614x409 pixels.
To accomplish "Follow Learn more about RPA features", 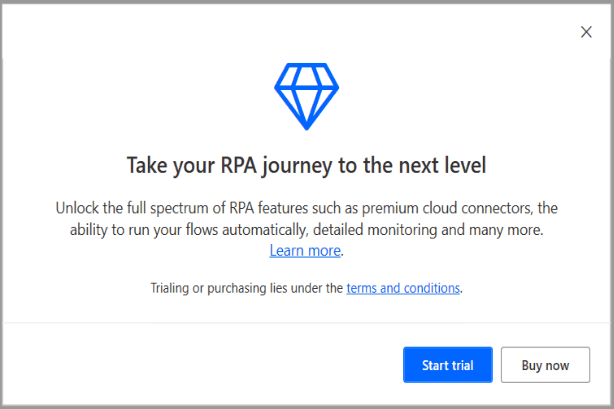I will 305,251.
